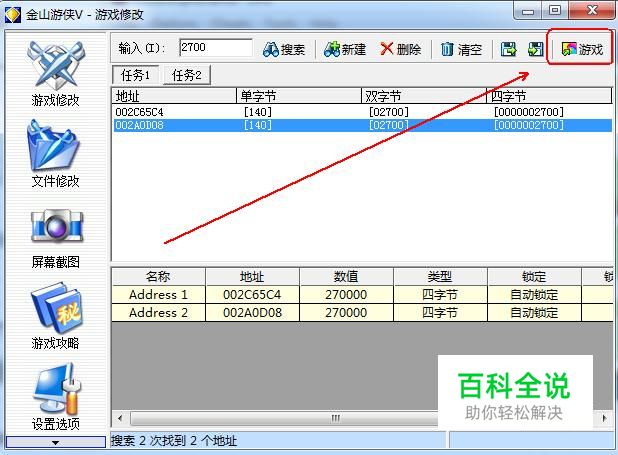Click the 单字节 column header
The height and width of the screenshot is (455, 618).
click(x=299, y=96)
